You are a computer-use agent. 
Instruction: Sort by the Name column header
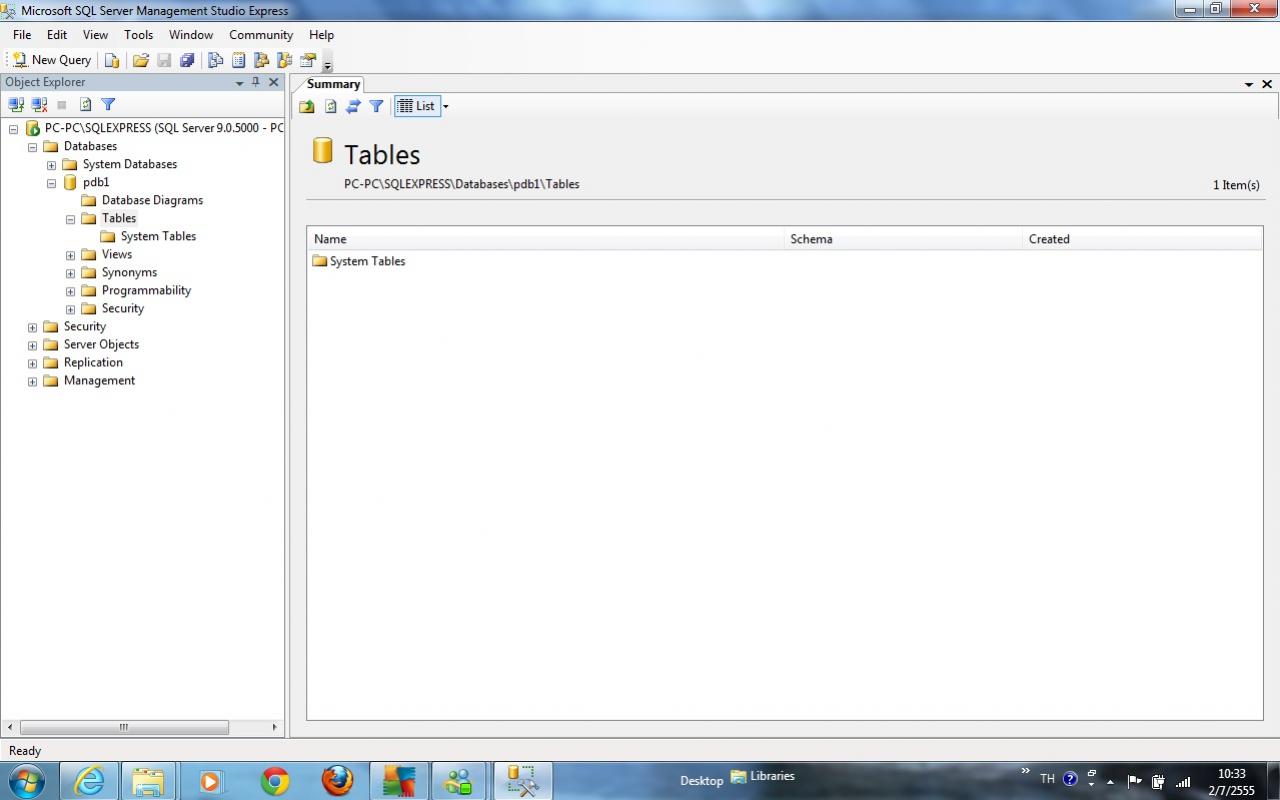pyautogui.click(x=546, y=239)
